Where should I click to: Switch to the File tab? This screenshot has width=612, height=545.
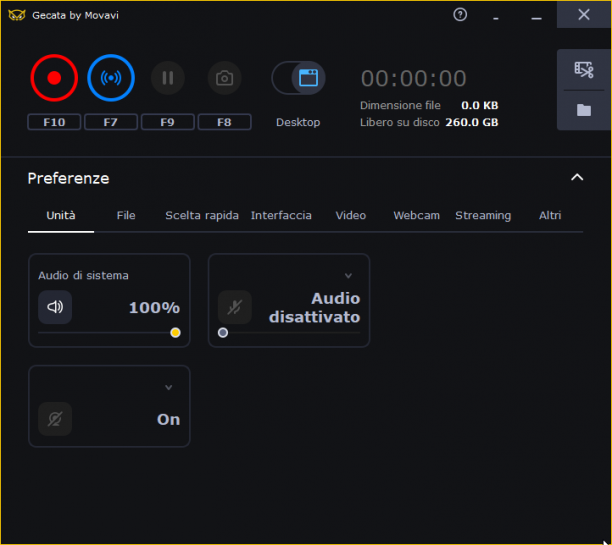coord(126,216)
